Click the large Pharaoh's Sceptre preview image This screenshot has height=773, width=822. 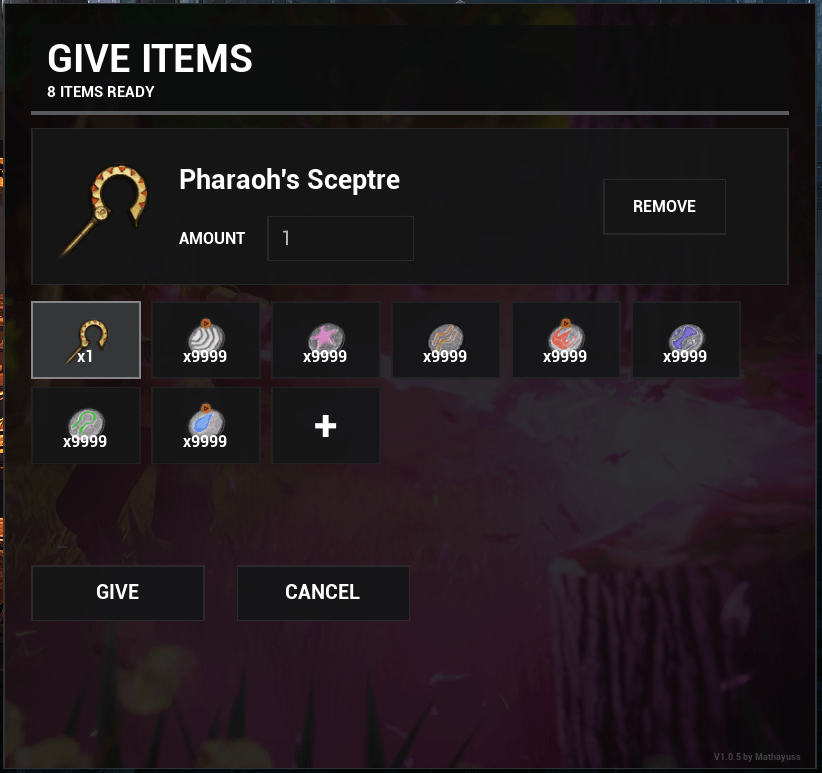(x=104, y=210)
